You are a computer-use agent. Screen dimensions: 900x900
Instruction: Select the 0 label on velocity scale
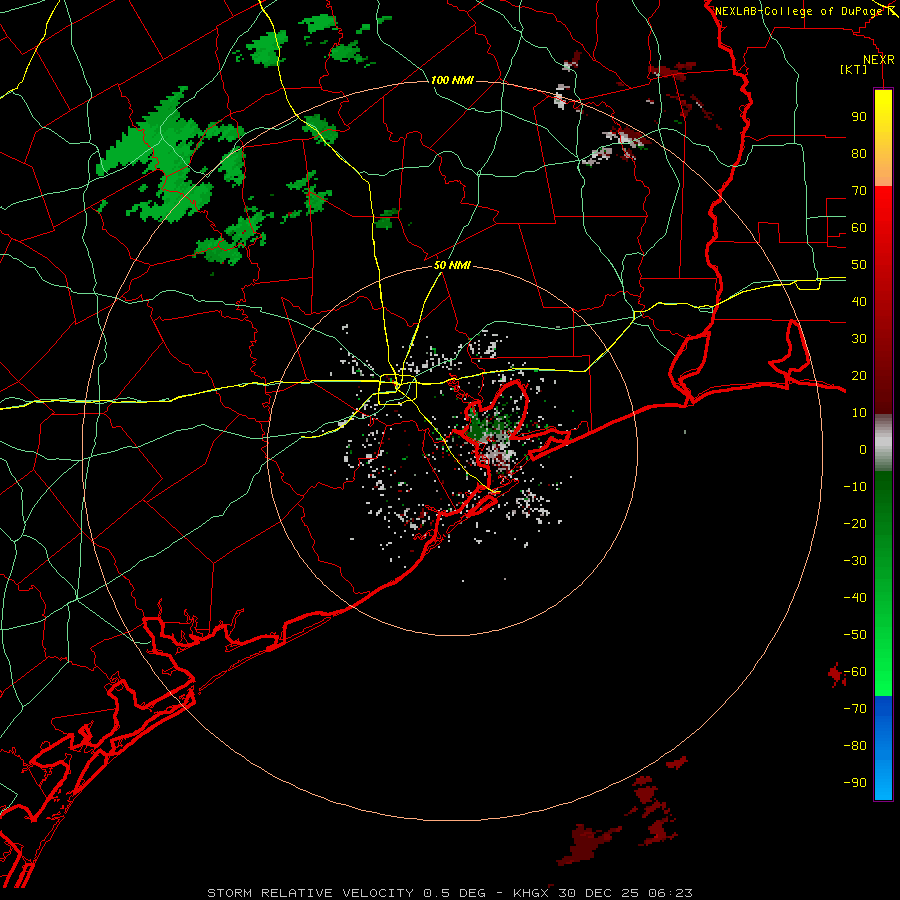pyautogui.click(x=863, y=449)
